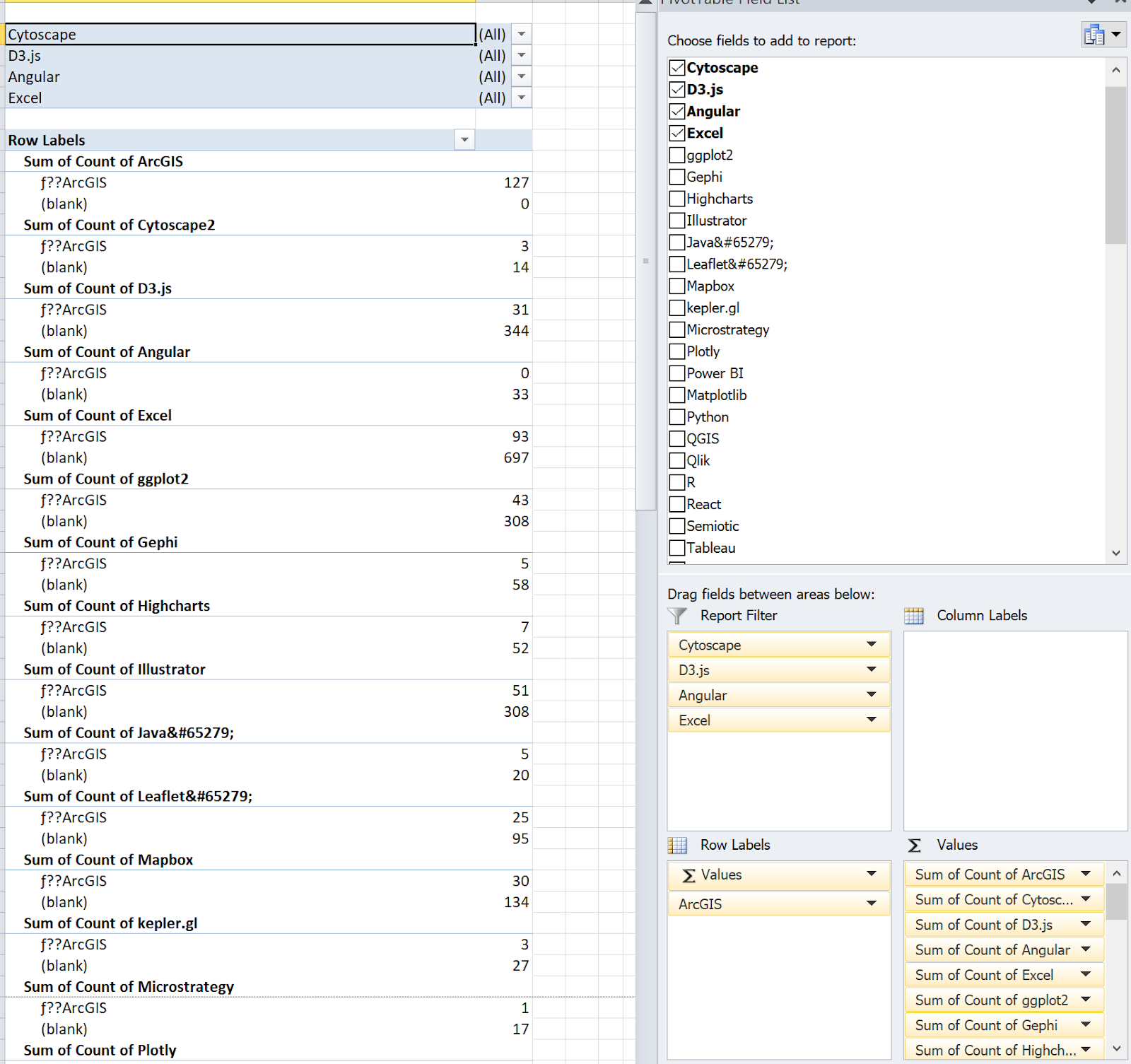Tick the Illustrator field checkbox
This screenshot has height=1064, width=1131.
pos(677,221)
